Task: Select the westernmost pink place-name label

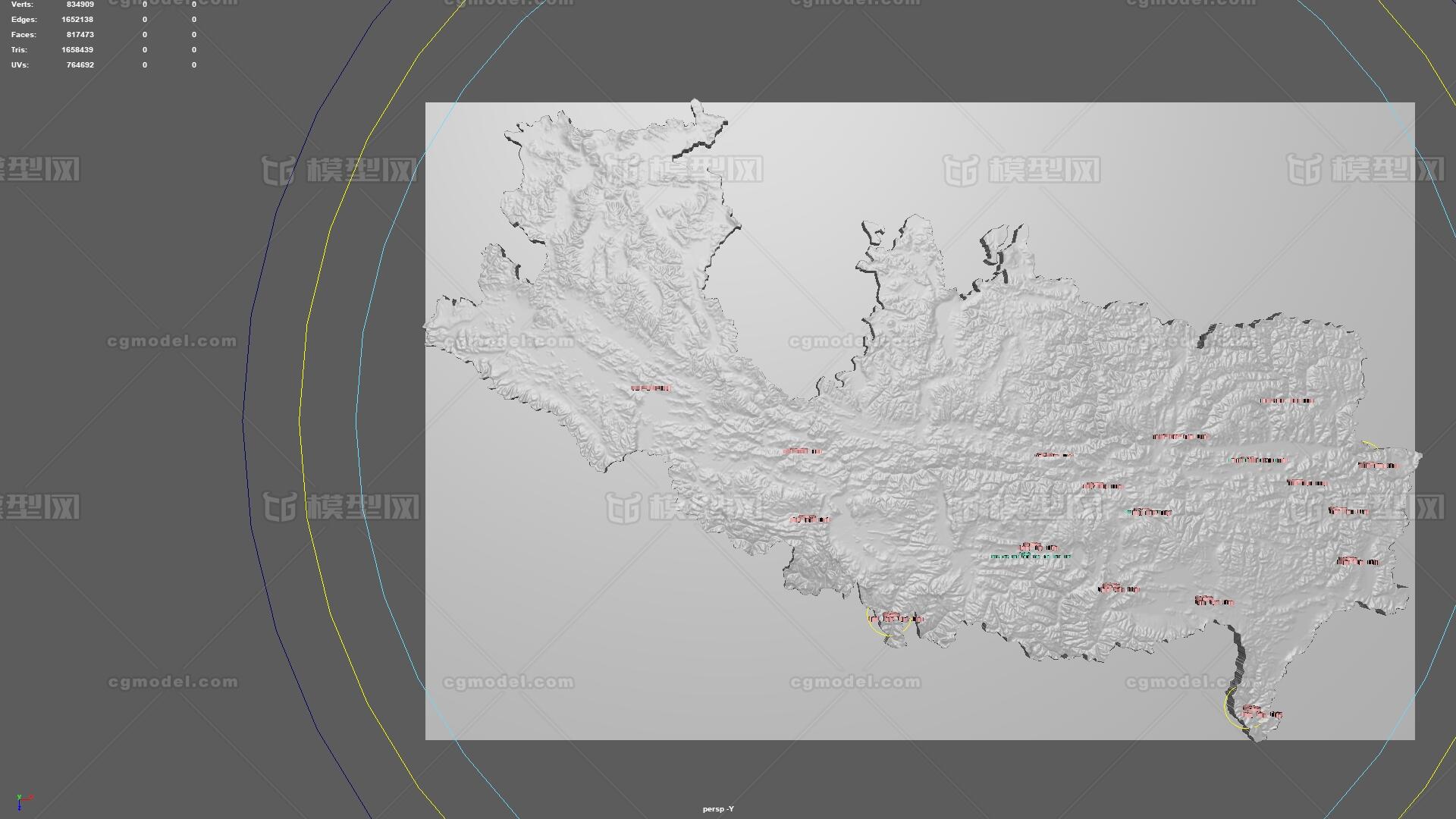Action: coord(651,388)
